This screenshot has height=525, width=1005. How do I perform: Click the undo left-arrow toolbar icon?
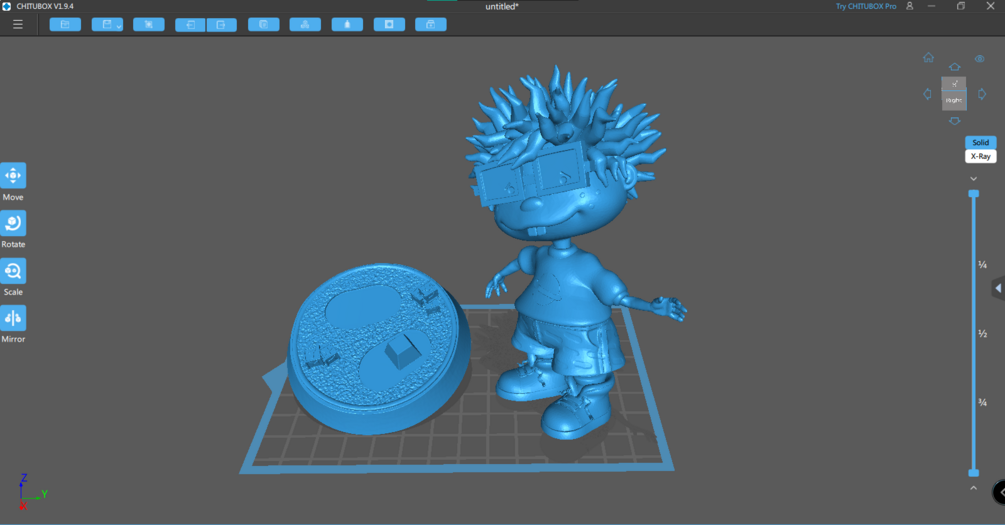pos(190,24)
